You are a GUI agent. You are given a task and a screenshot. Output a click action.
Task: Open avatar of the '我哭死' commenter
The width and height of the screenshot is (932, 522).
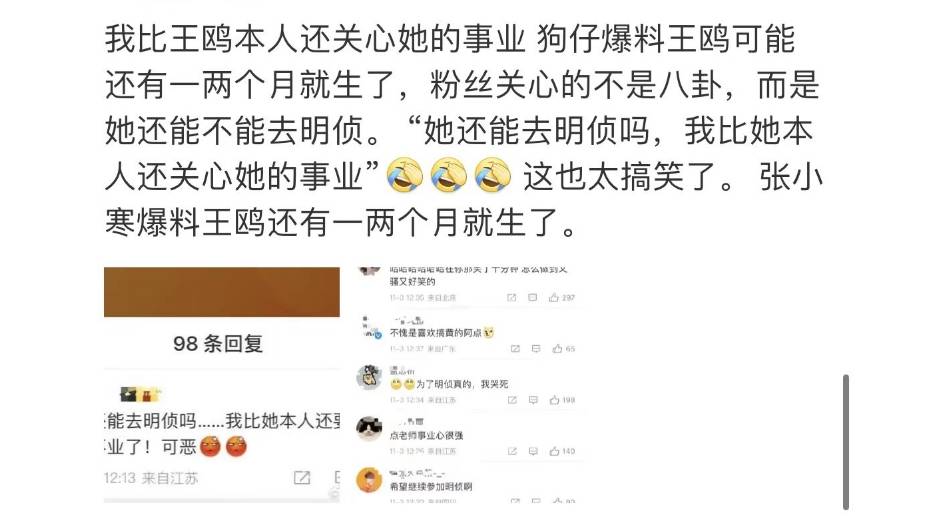pyautogui.click(x=369, y=377)
